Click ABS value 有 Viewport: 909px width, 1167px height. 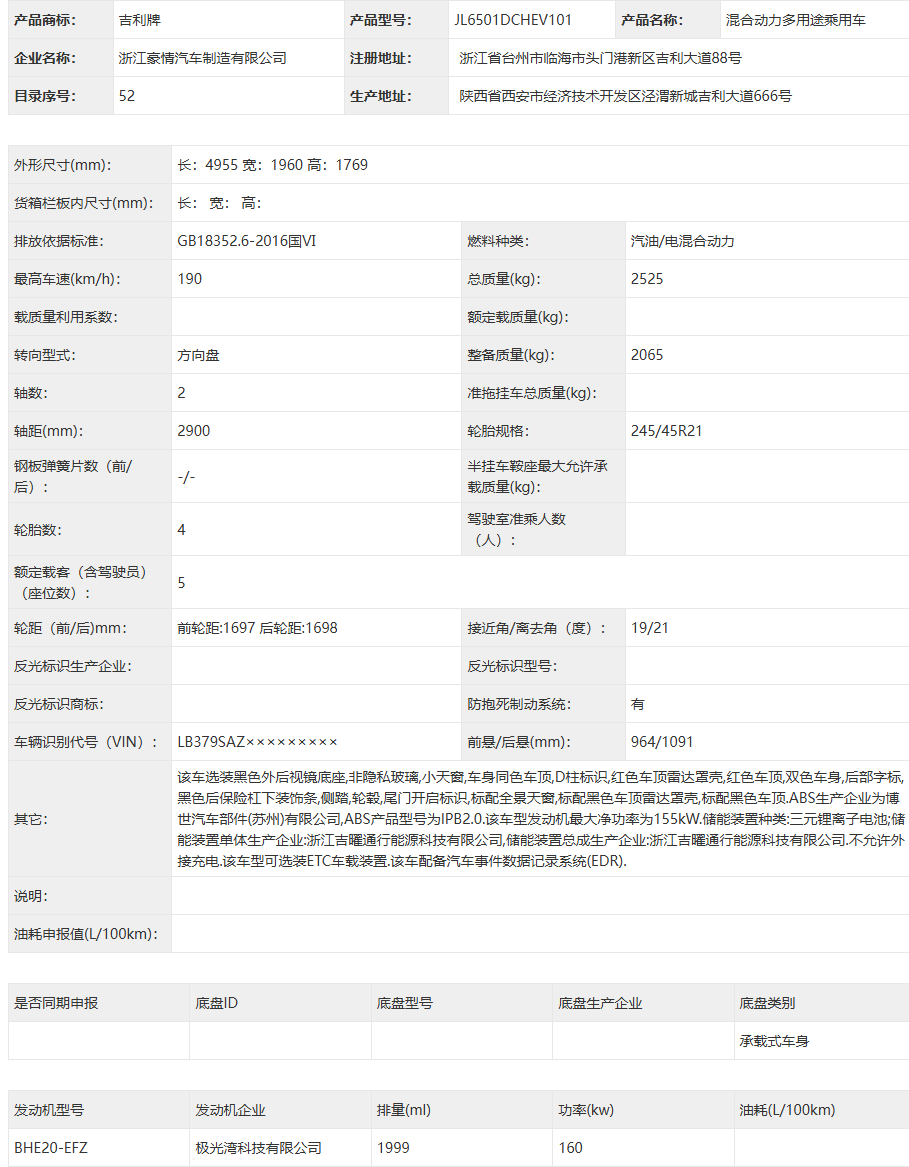(x=638, y=704)
